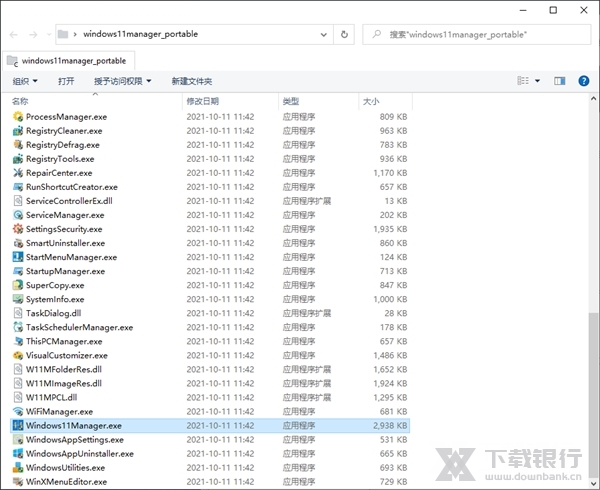Click the vertical scrollbar thumb

pyautogui.click(x=593, y=393)
